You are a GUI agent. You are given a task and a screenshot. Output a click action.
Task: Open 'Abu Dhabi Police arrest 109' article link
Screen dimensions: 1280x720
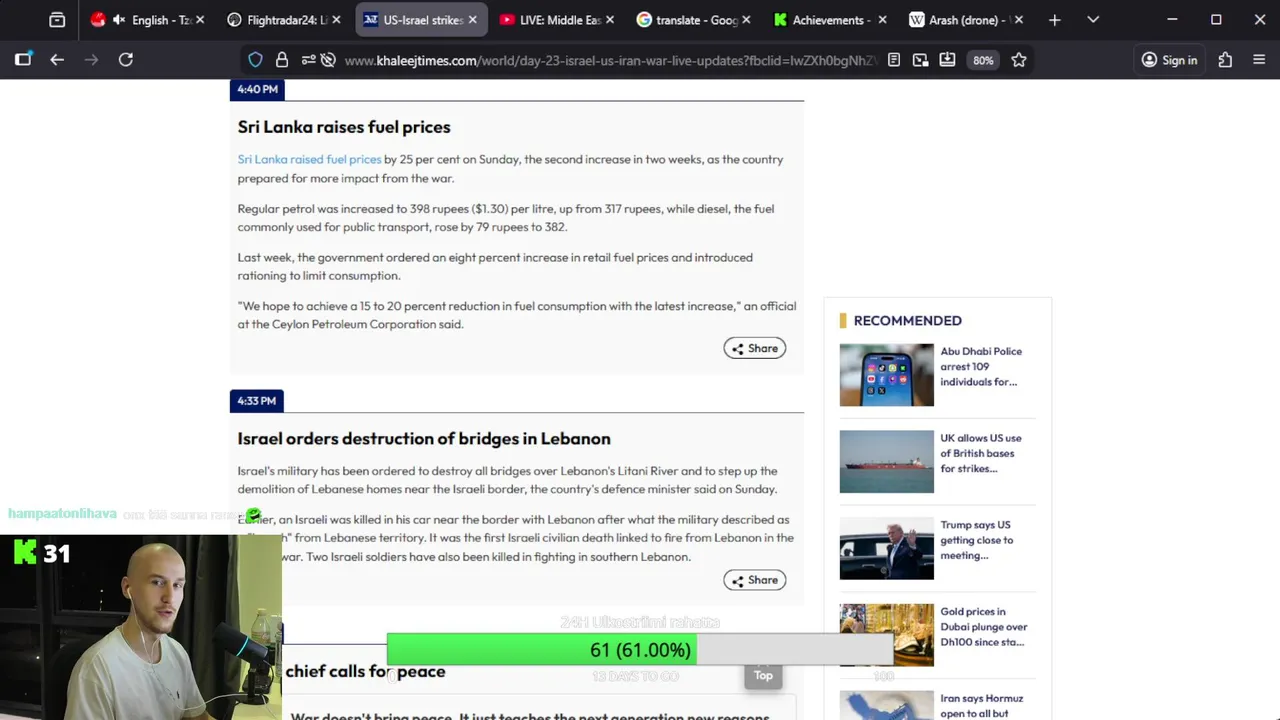[981, 366]
